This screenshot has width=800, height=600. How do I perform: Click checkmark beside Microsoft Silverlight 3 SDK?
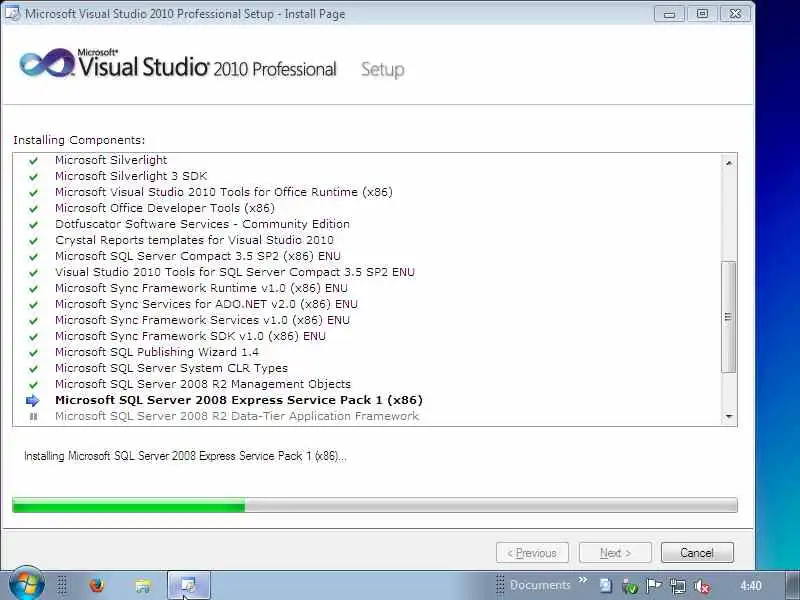tap(34, 177)
